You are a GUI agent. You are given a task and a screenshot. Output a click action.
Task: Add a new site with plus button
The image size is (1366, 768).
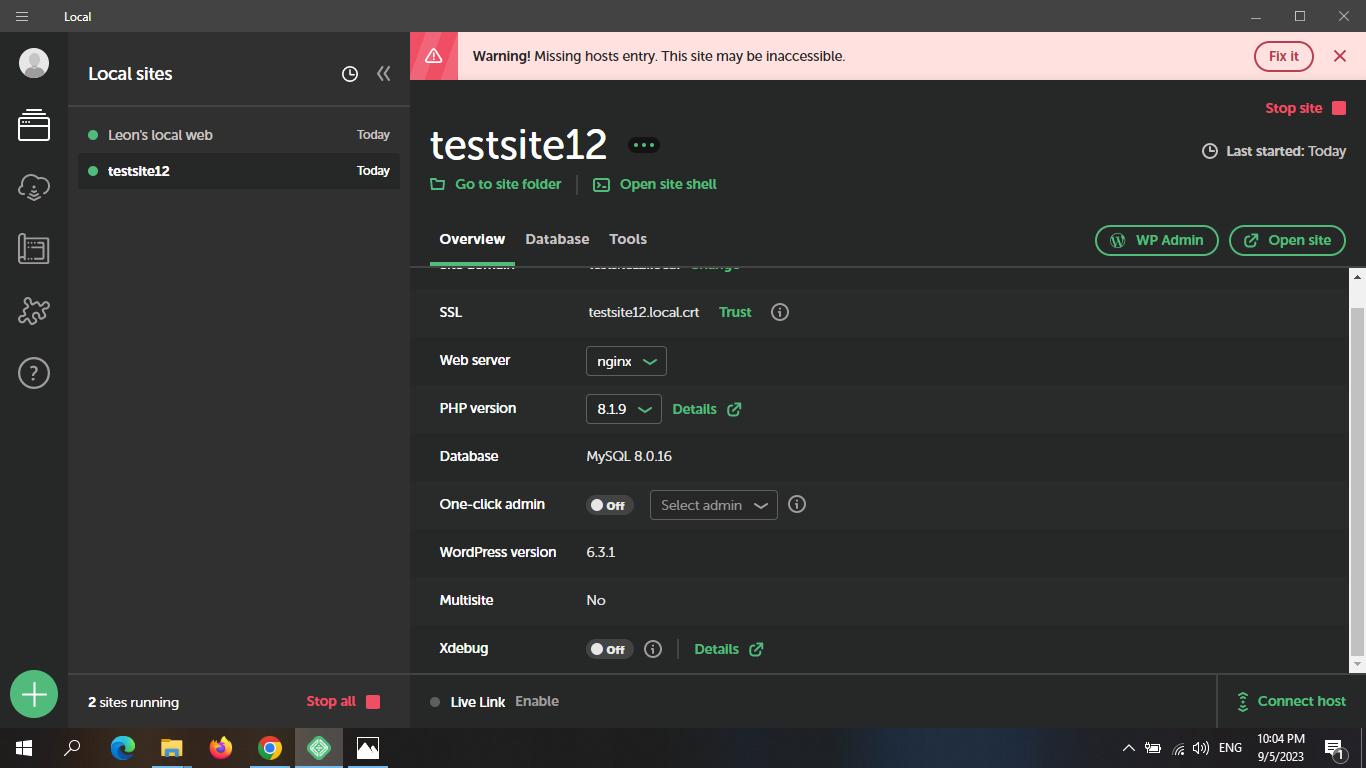click(x=34, y=694)
